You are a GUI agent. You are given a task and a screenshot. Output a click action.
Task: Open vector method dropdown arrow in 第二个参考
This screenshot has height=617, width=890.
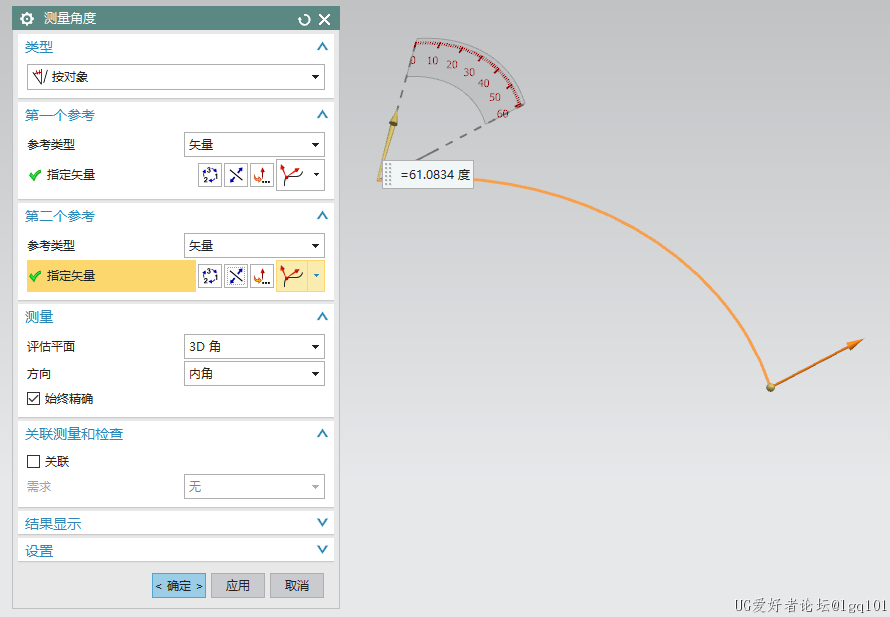pyautogui.click(x=316, y=276)
